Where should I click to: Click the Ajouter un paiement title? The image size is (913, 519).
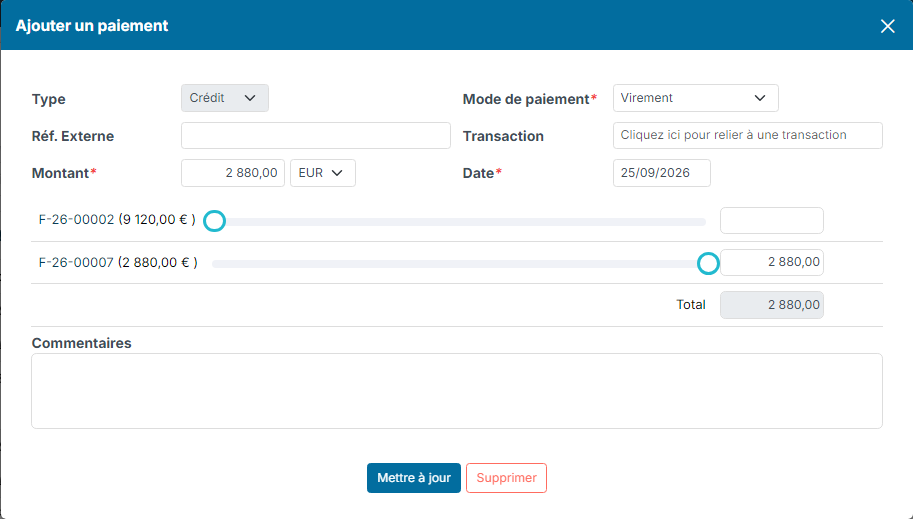[91, 26]
